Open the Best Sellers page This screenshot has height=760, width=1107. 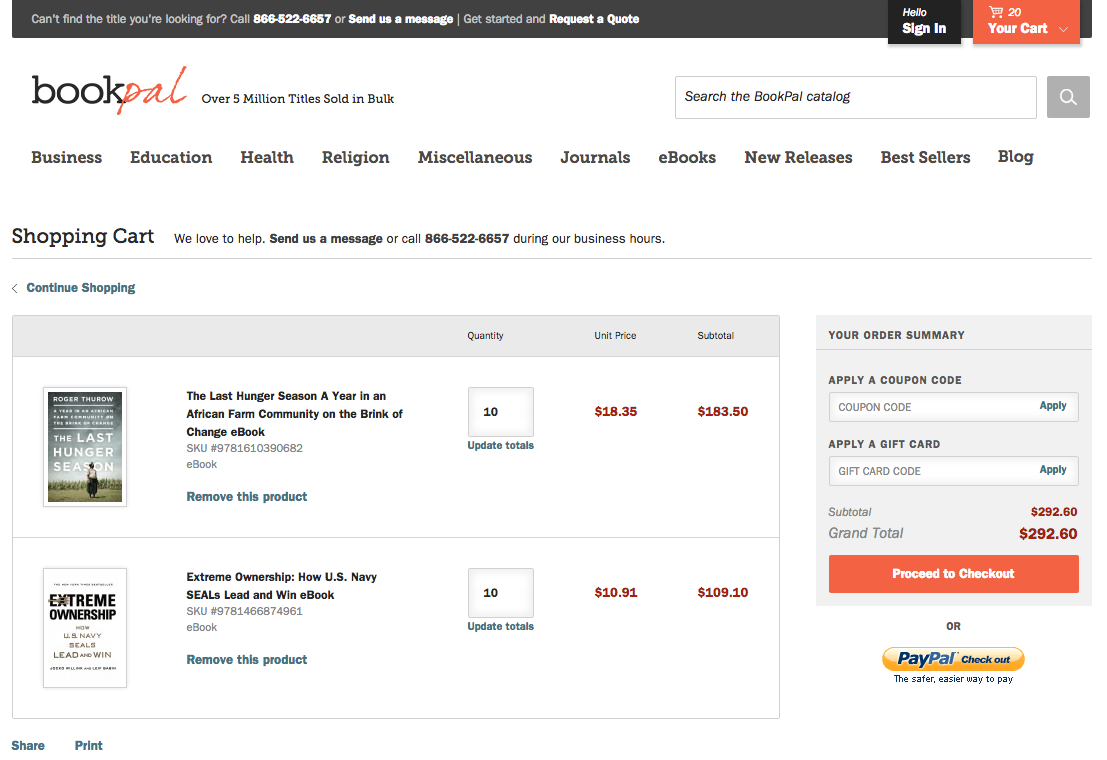click(926, 158)
